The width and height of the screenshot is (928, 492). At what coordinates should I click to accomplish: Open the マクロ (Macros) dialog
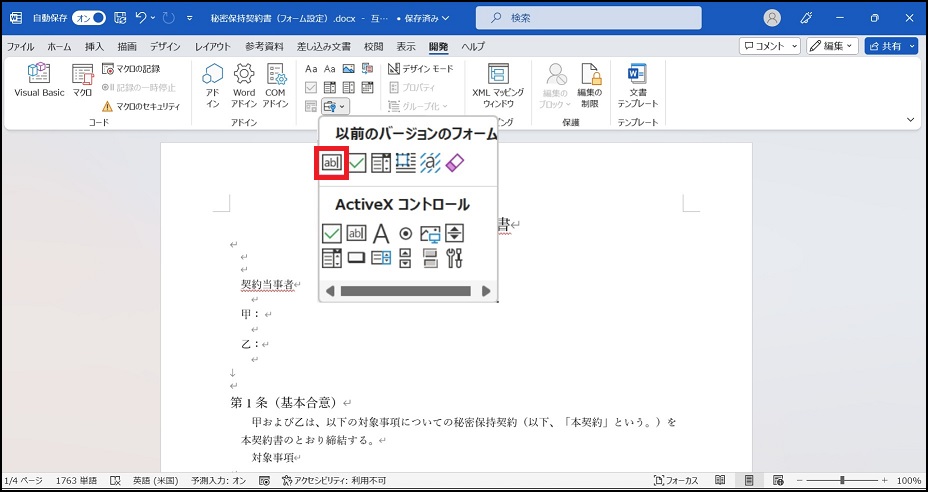82,81
